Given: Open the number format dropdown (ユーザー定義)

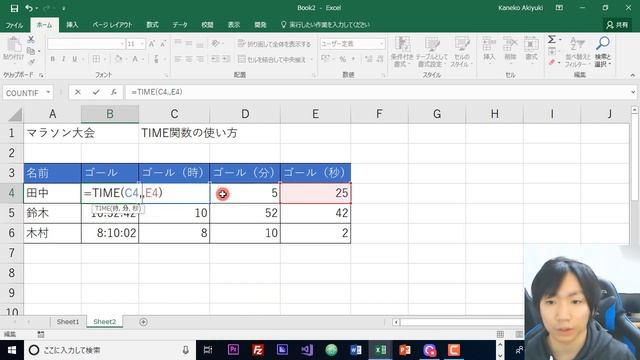Looking at the screenshot, I should click(x=352, y=44).
